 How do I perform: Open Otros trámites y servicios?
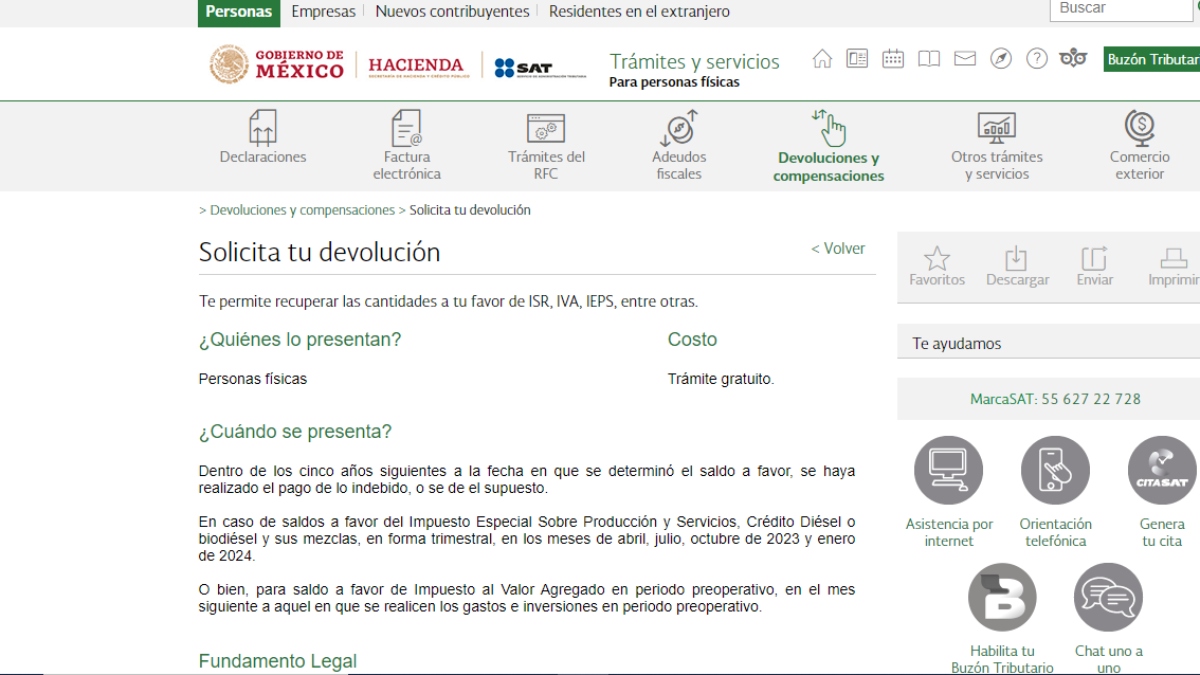995,145
